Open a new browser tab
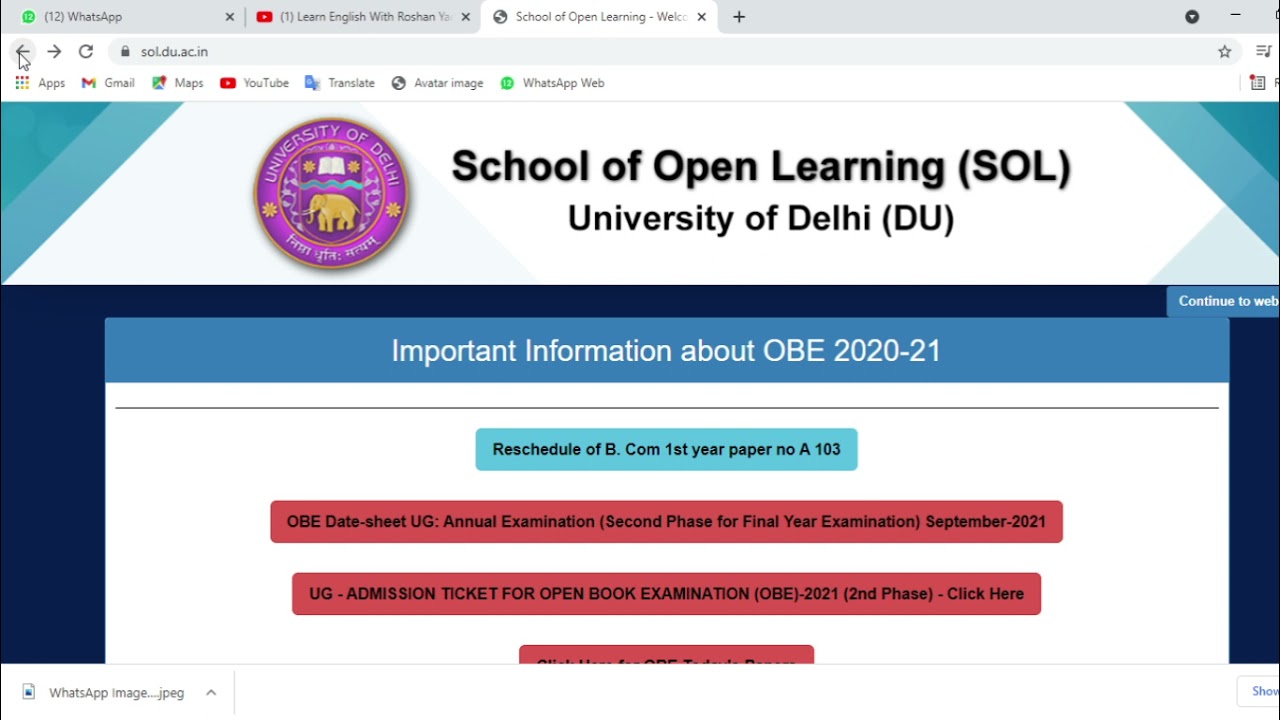The width and height of the screenshot is (1280, 720). 739,17
